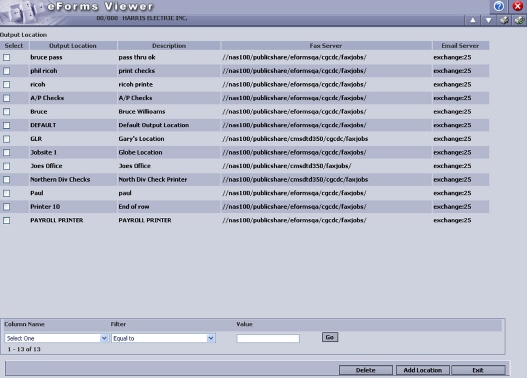
Task: Select the Printer 10 checkbox
Action: pos(6,207)
